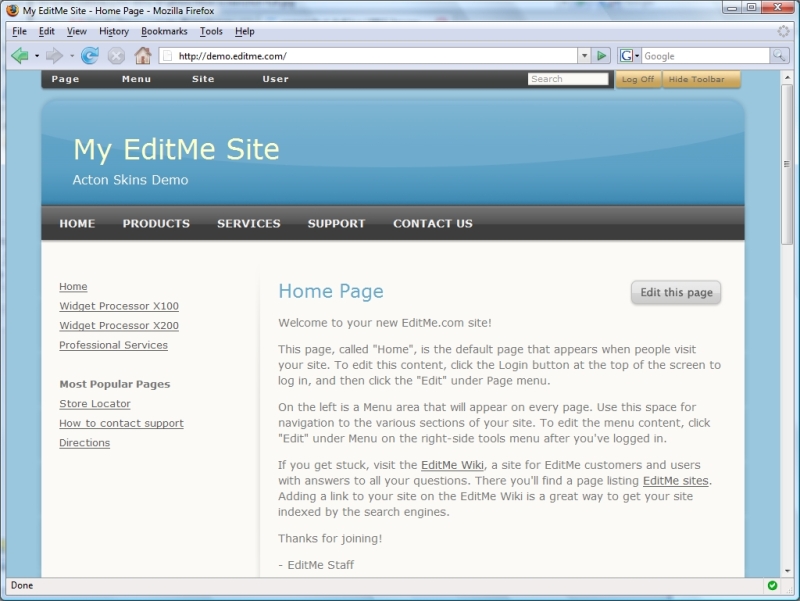Open the Tools menu

tap(211, 31)
